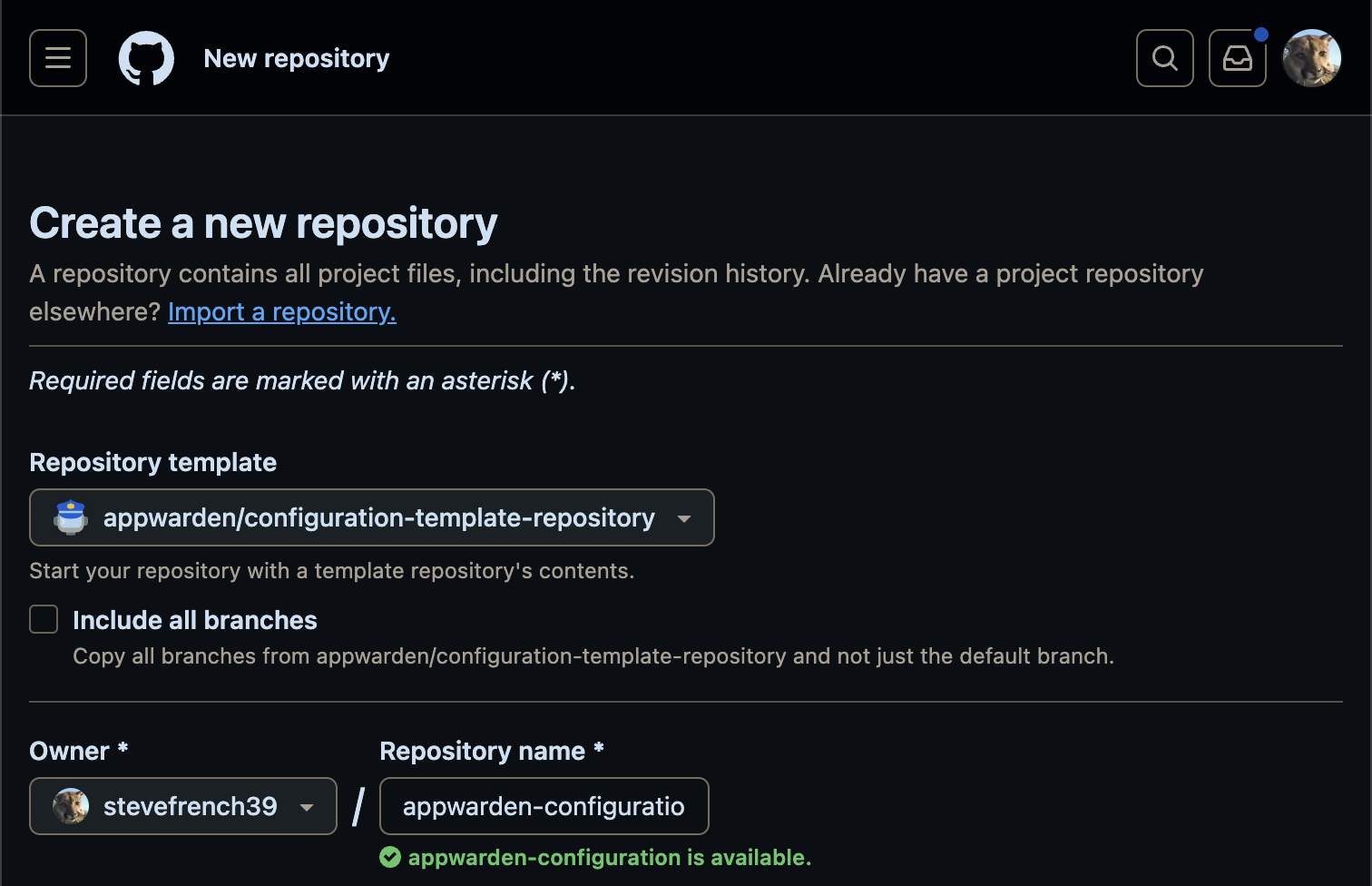Open the notifications inbox
This screenshot has height=886, width=1372.
click(1237, 58)
